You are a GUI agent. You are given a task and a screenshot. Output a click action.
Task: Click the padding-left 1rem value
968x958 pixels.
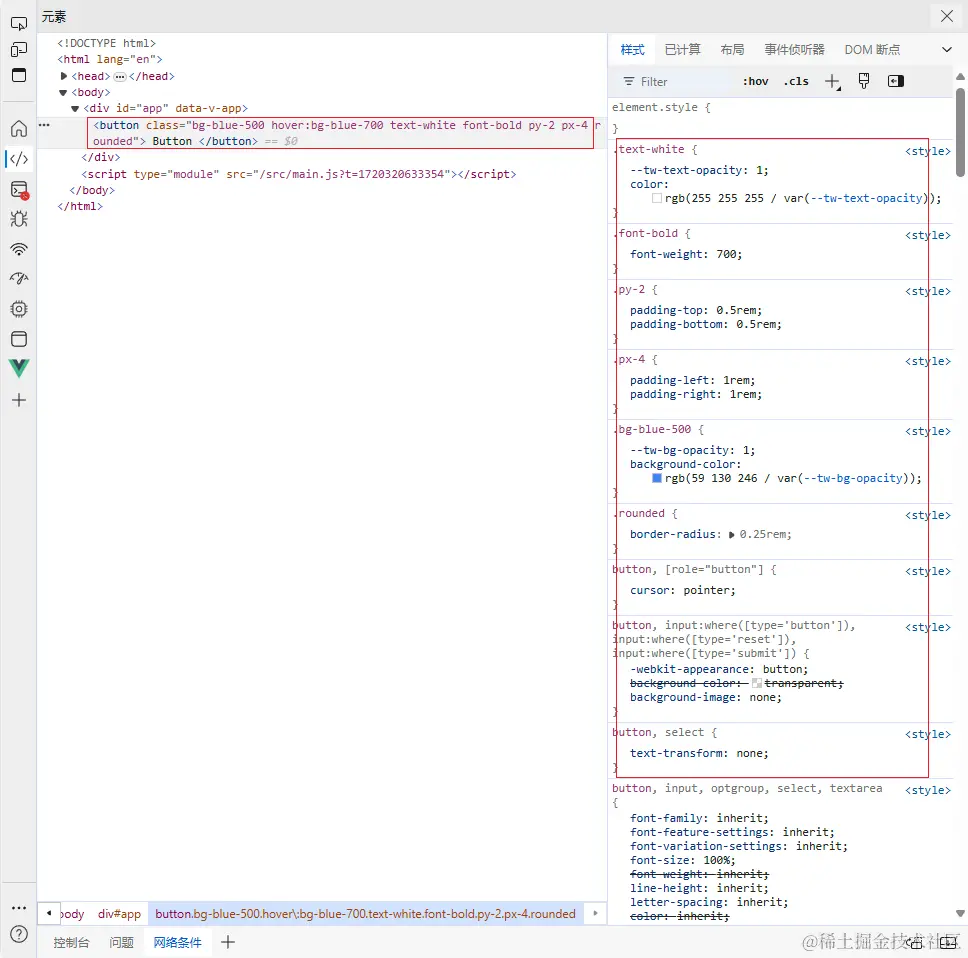pyautogui.click(x=736, y=380)
